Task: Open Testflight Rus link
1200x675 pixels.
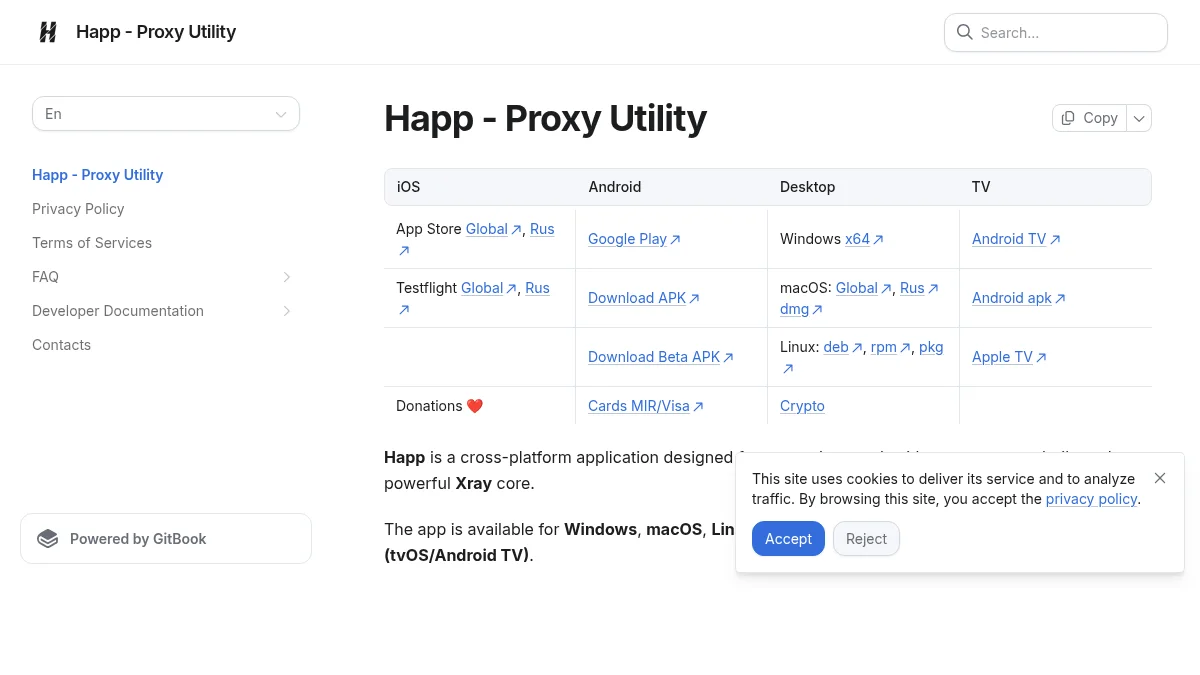Action: point(537,288)
